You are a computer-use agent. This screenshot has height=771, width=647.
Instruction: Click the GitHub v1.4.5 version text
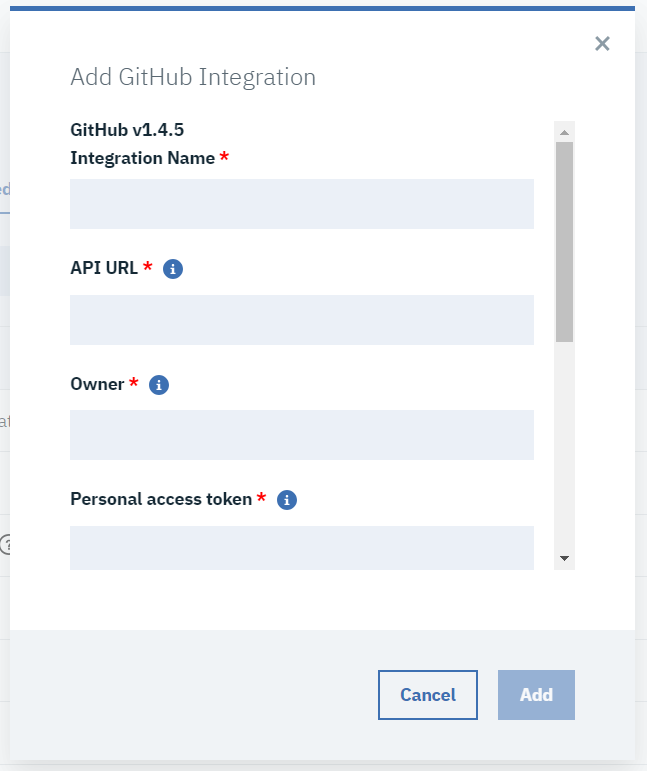pyautogui.click(x=127, y=130)
